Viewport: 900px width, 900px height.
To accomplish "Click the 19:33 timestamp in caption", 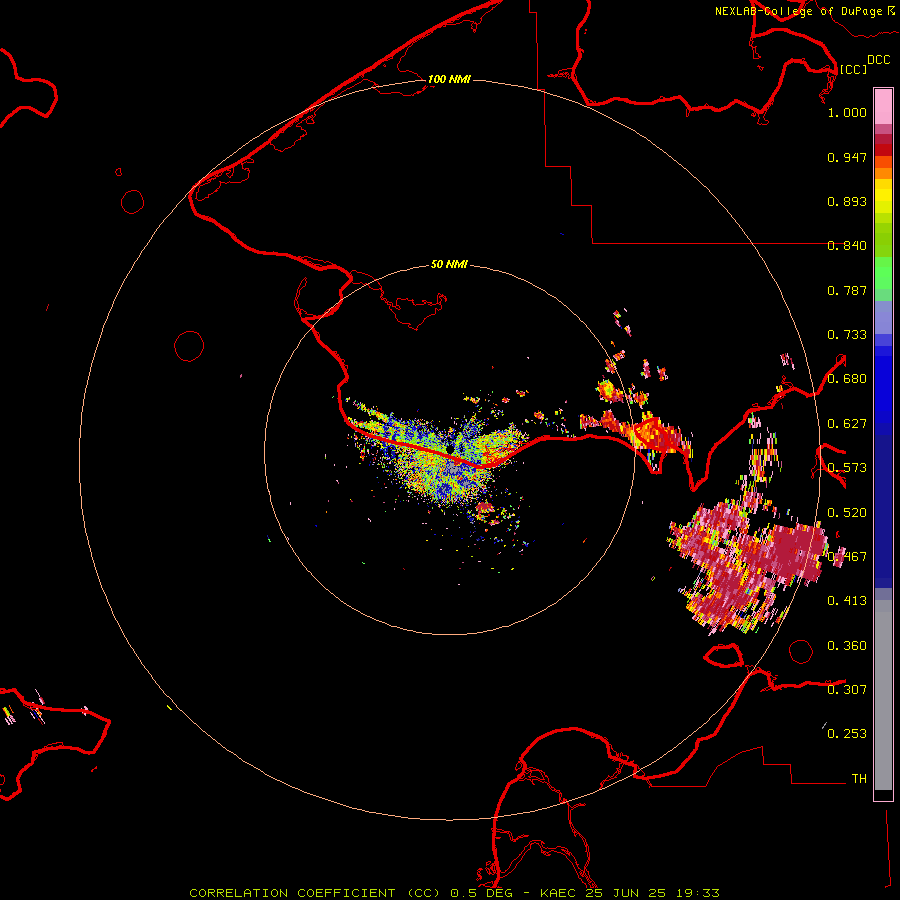I will 698,893.
